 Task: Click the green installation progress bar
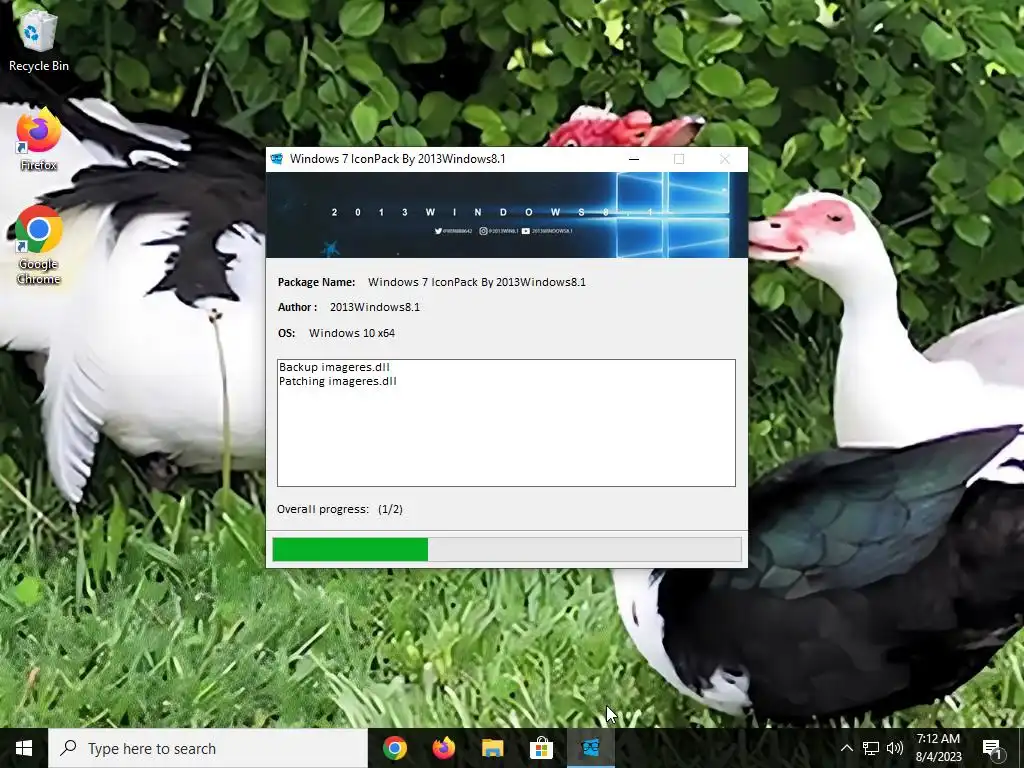click(507, 549)
